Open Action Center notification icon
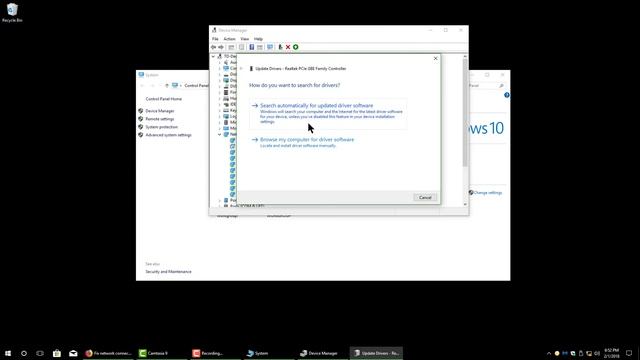 coord(629,353)
